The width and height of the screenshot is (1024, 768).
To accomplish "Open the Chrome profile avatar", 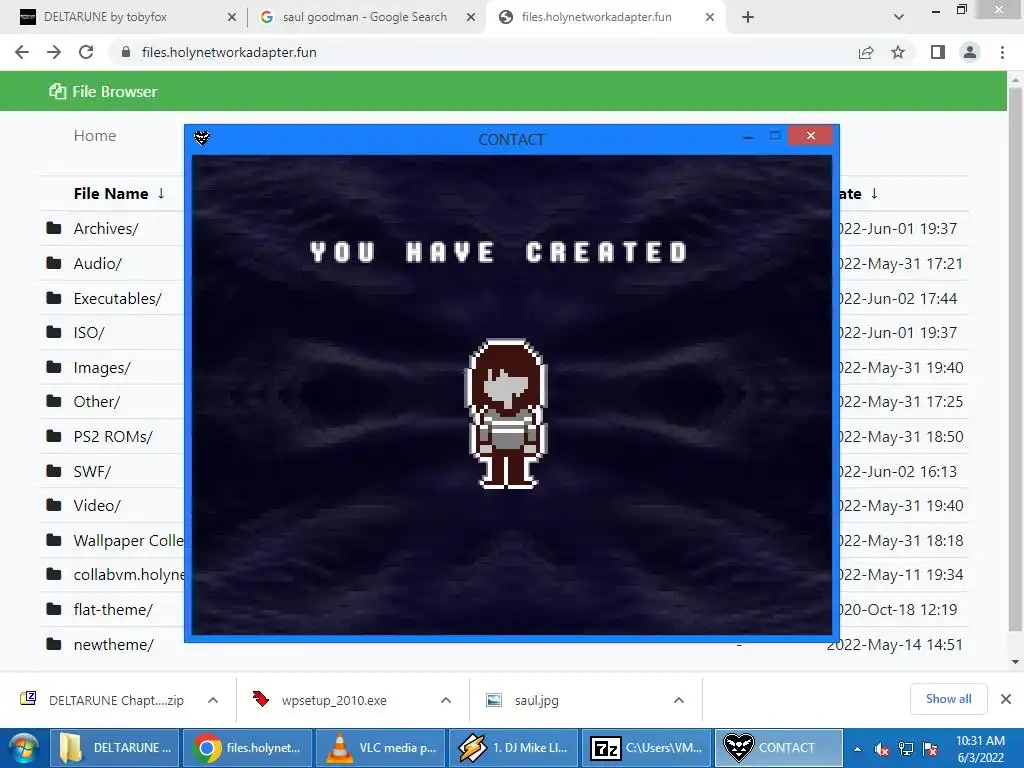I will 970,52.
